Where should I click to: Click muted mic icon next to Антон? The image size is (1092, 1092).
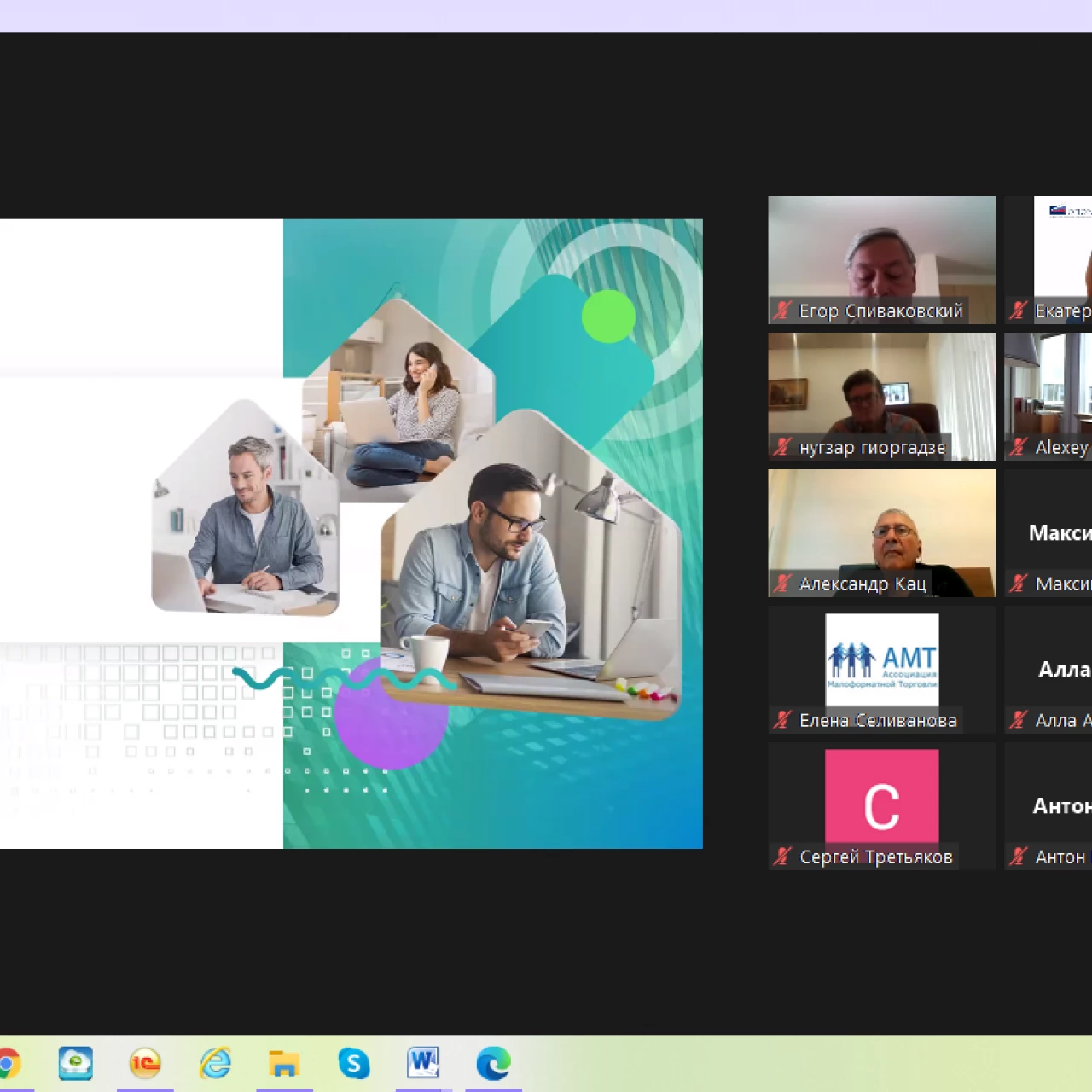[1018, 857]
